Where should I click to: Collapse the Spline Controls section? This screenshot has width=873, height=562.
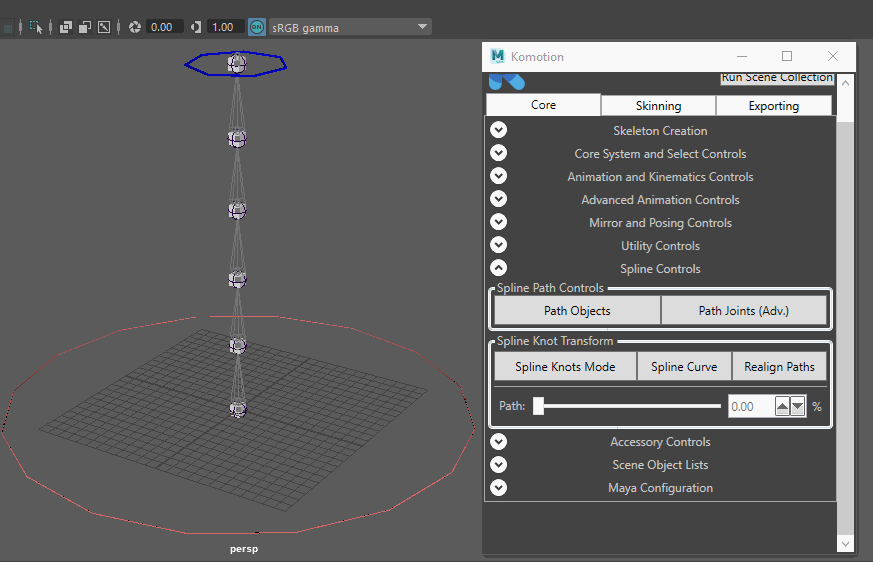pos(498,268)
